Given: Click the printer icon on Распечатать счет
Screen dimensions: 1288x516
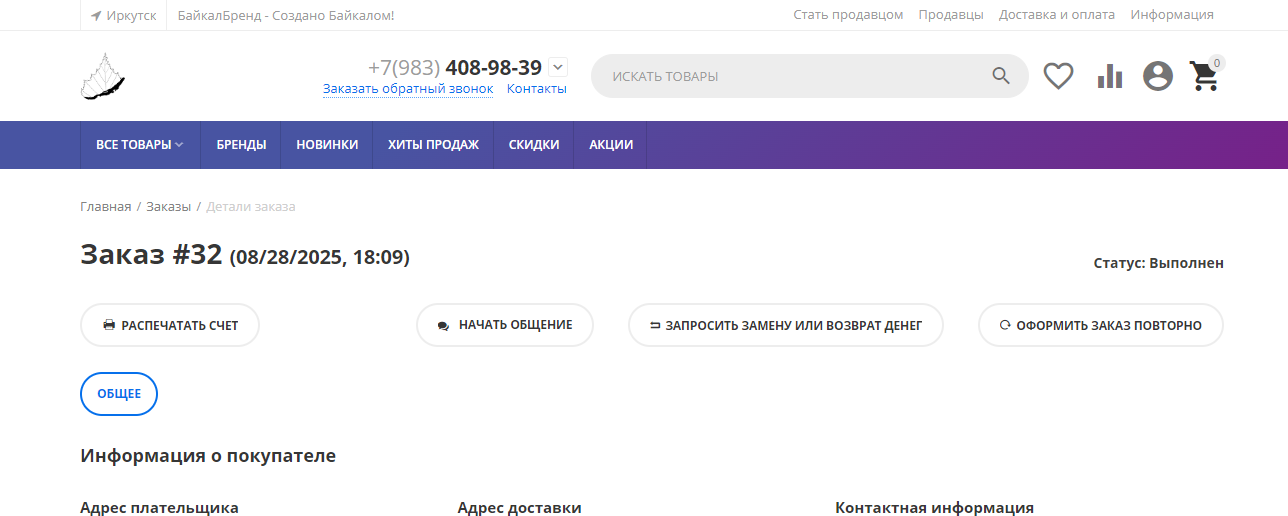Looking at the screenshot, I should [x=109, y=325].
